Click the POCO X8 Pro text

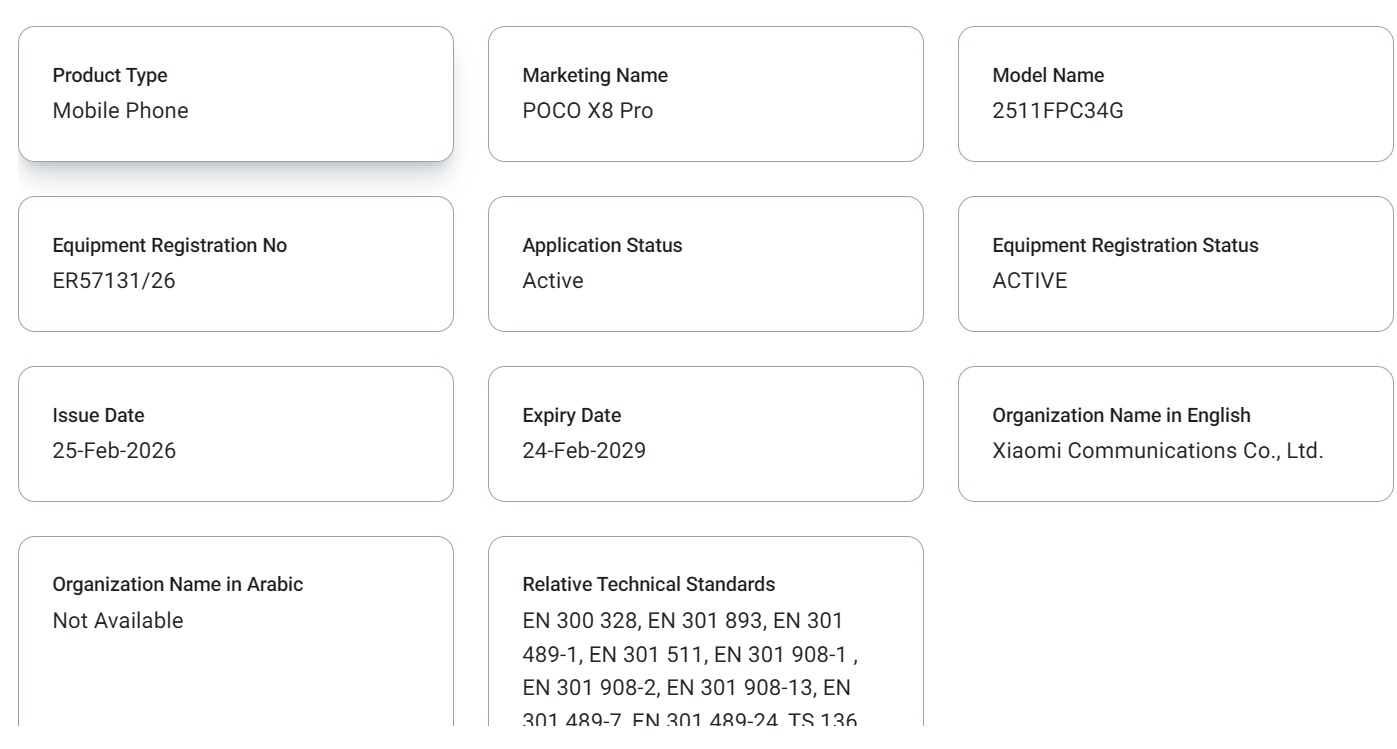(x=588, y=111)
